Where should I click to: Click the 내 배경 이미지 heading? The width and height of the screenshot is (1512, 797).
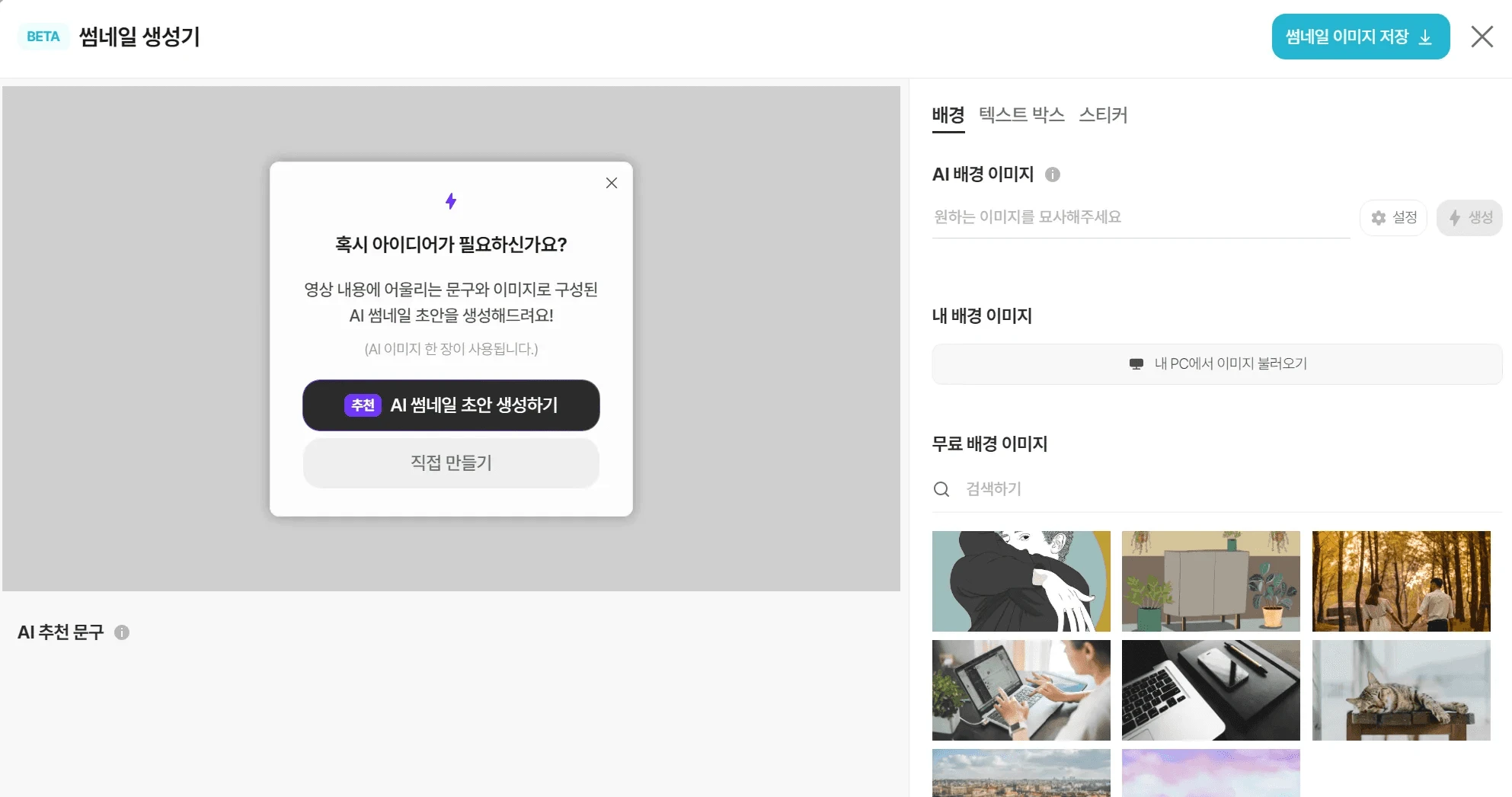(x=983, y=315)
